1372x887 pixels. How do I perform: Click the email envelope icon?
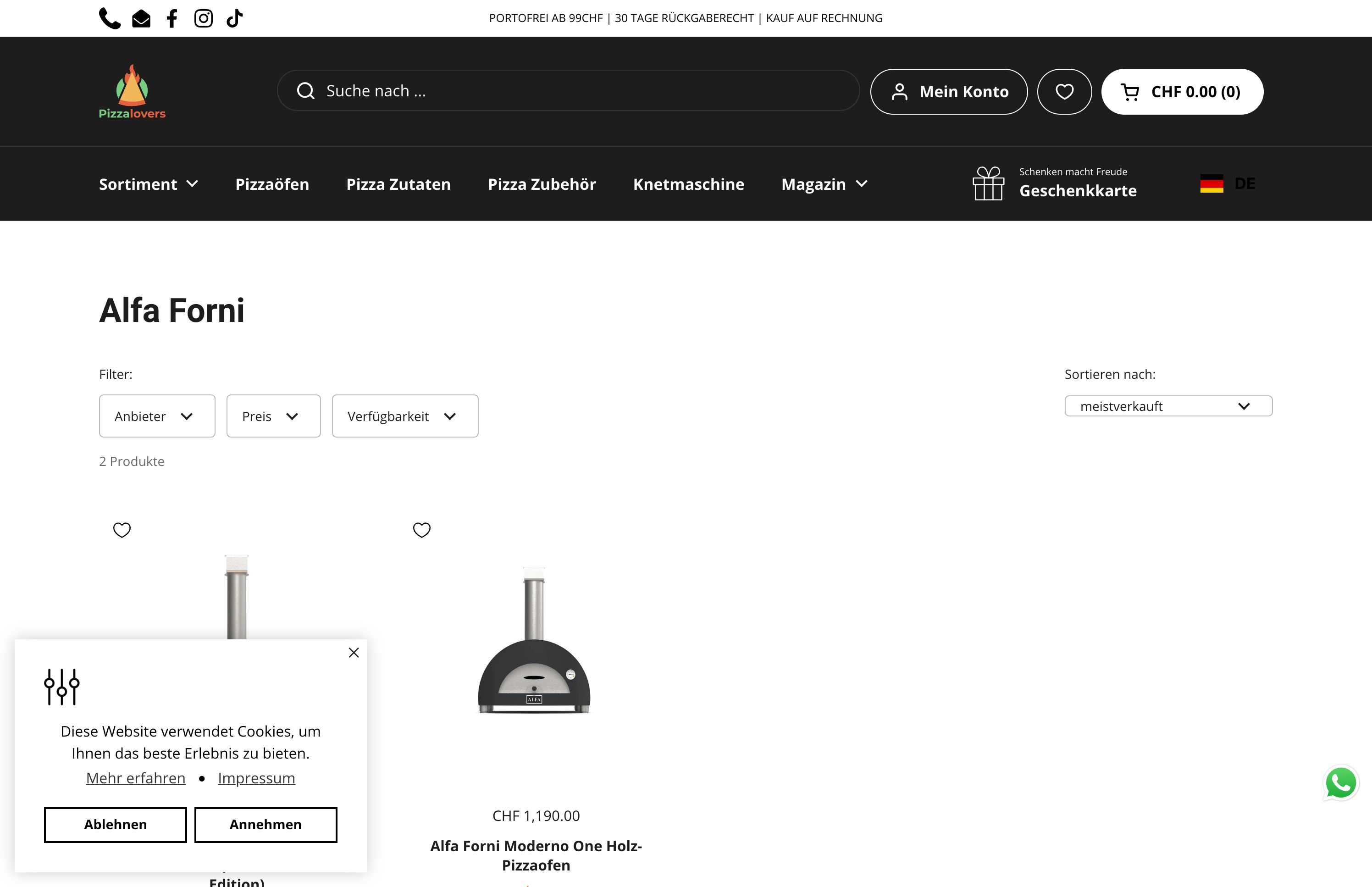[x=141, y=18]
